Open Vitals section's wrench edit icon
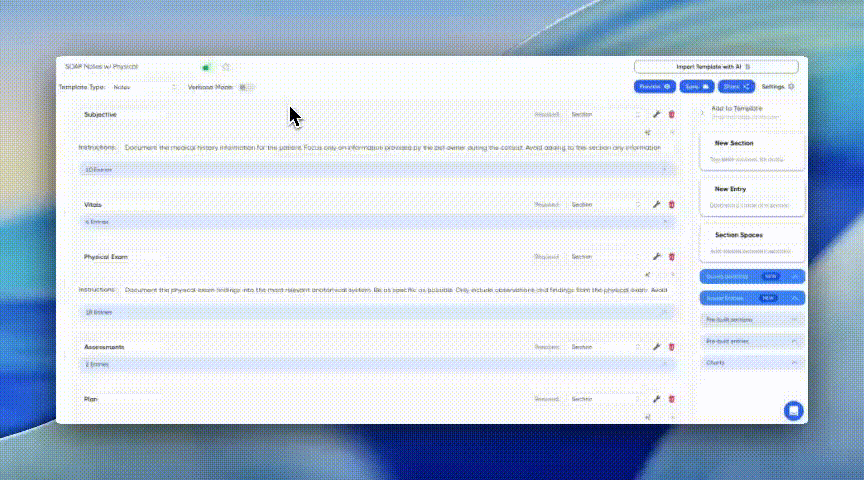The image size is (864, 480). (x=656, y=204)
